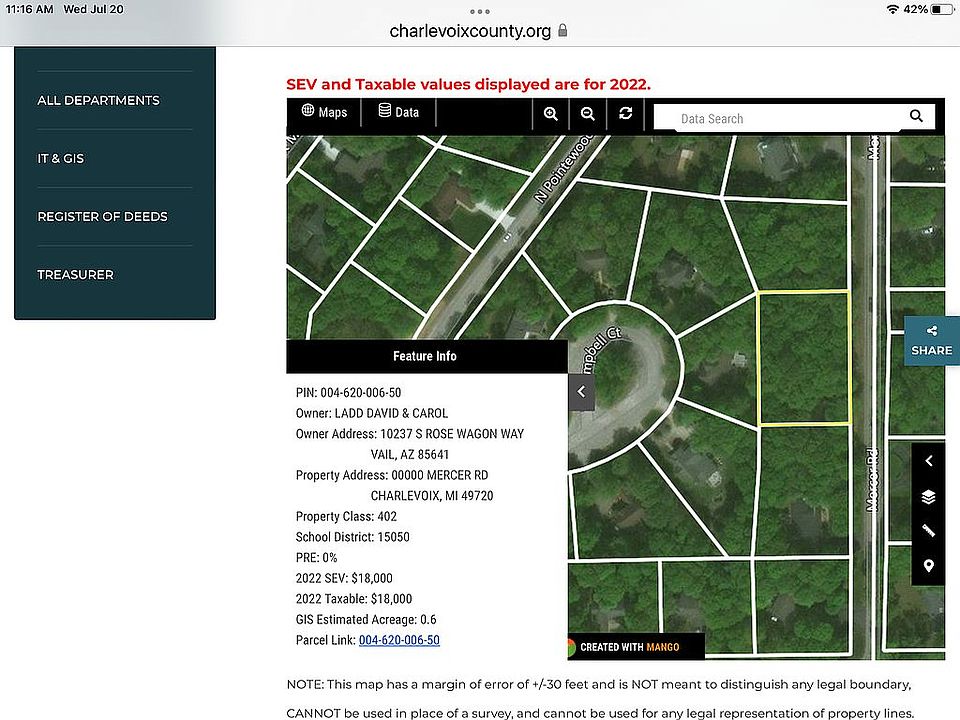Select the ruler measure tool

(x=929, y=531)
